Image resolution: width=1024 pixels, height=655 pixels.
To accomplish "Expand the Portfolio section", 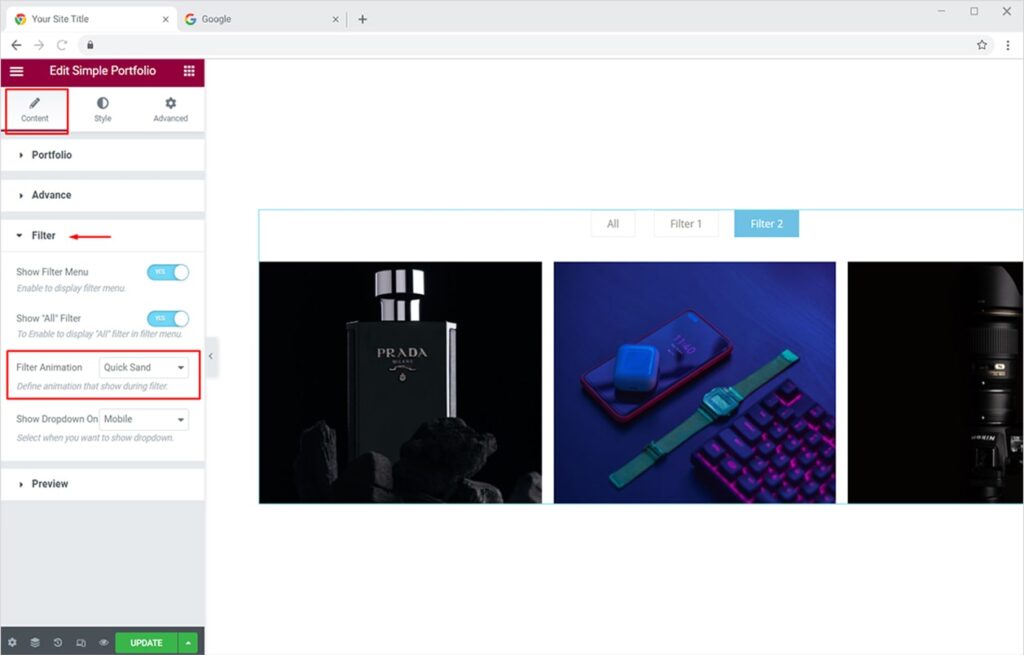I will click(x=52, y=155).
